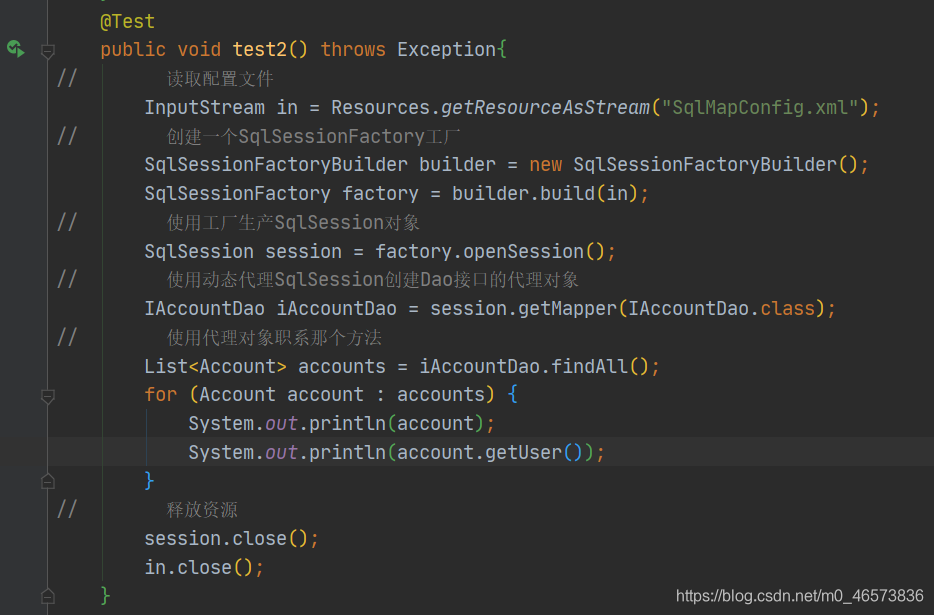Click the @Test annotation
Viewport: 934px width, 615px height.
pos(127,21)
